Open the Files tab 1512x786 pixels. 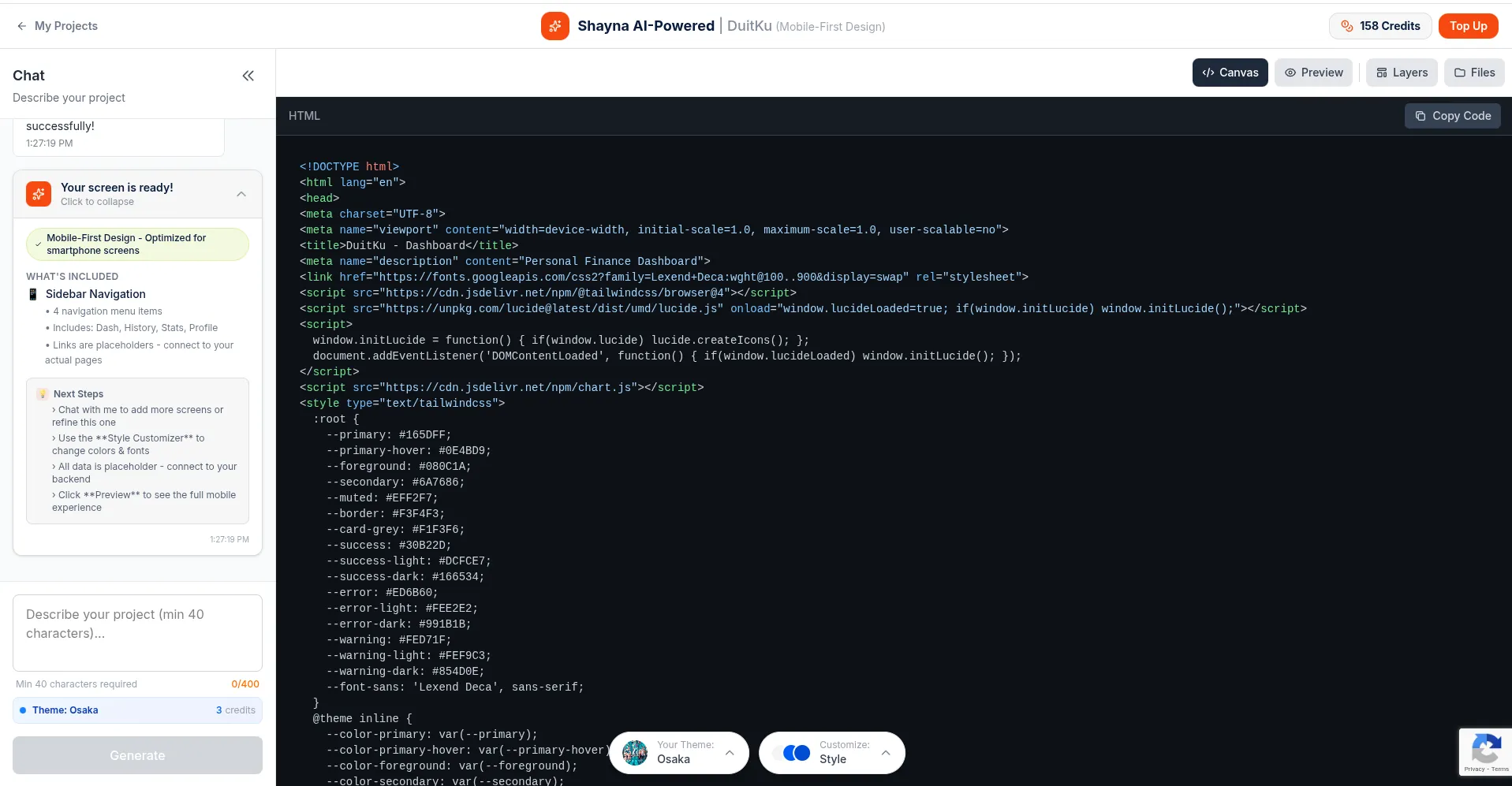point(1474,73)
